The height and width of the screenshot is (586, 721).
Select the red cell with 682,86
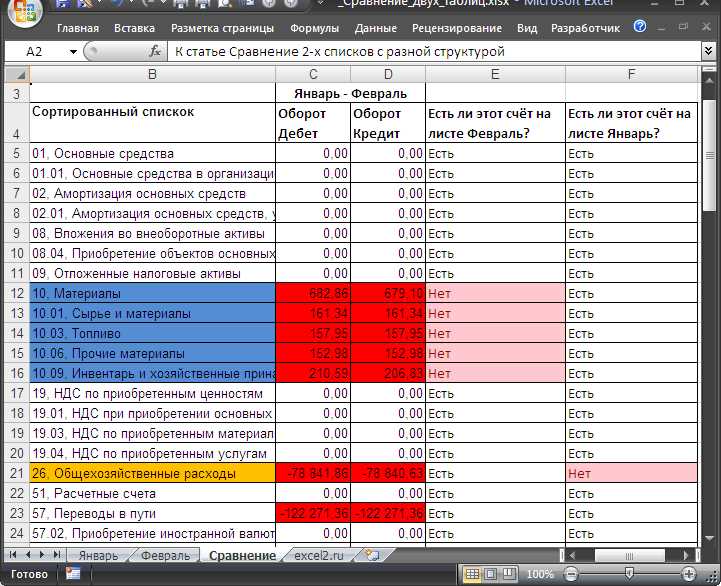(x=313, y=293)
